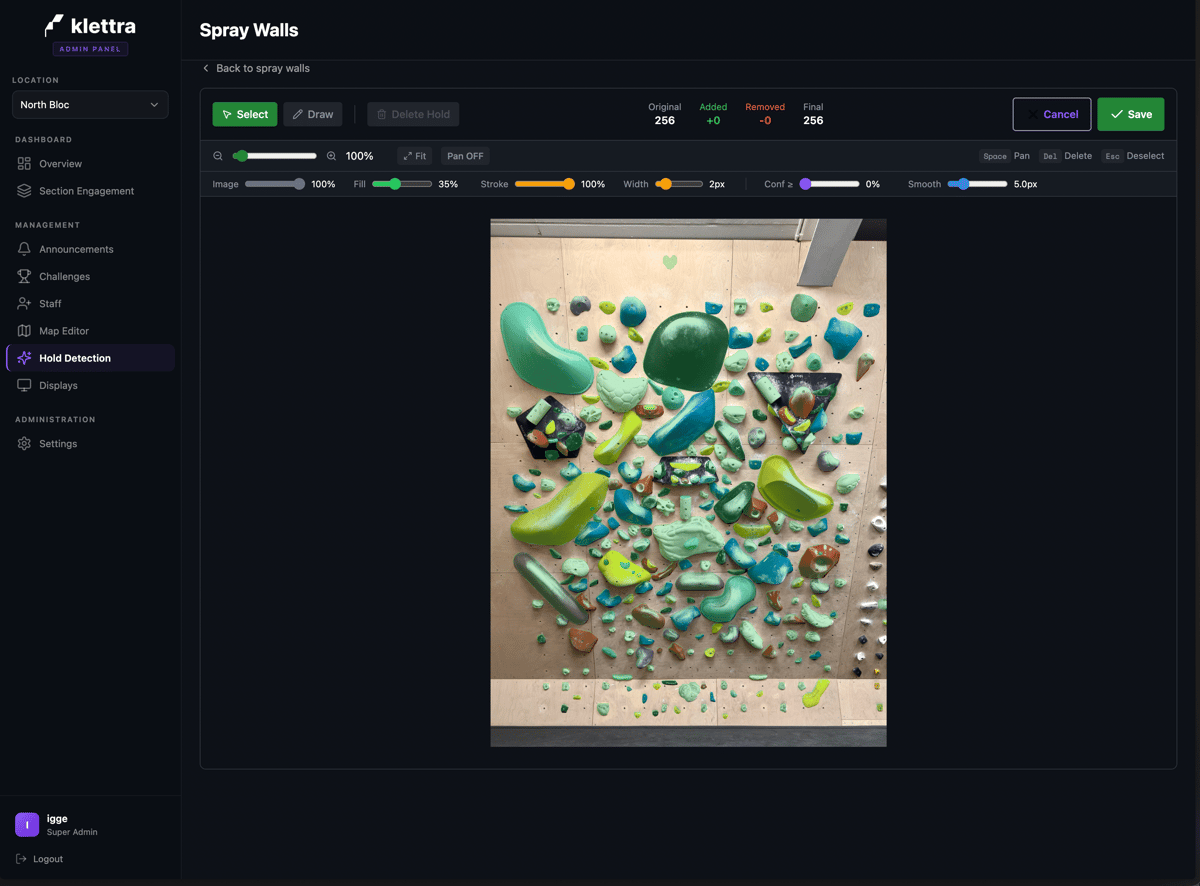The height and width of the screenshot is (886, 1200).
Task: Click the Logout icon
Action: click(x=22, y=859)
